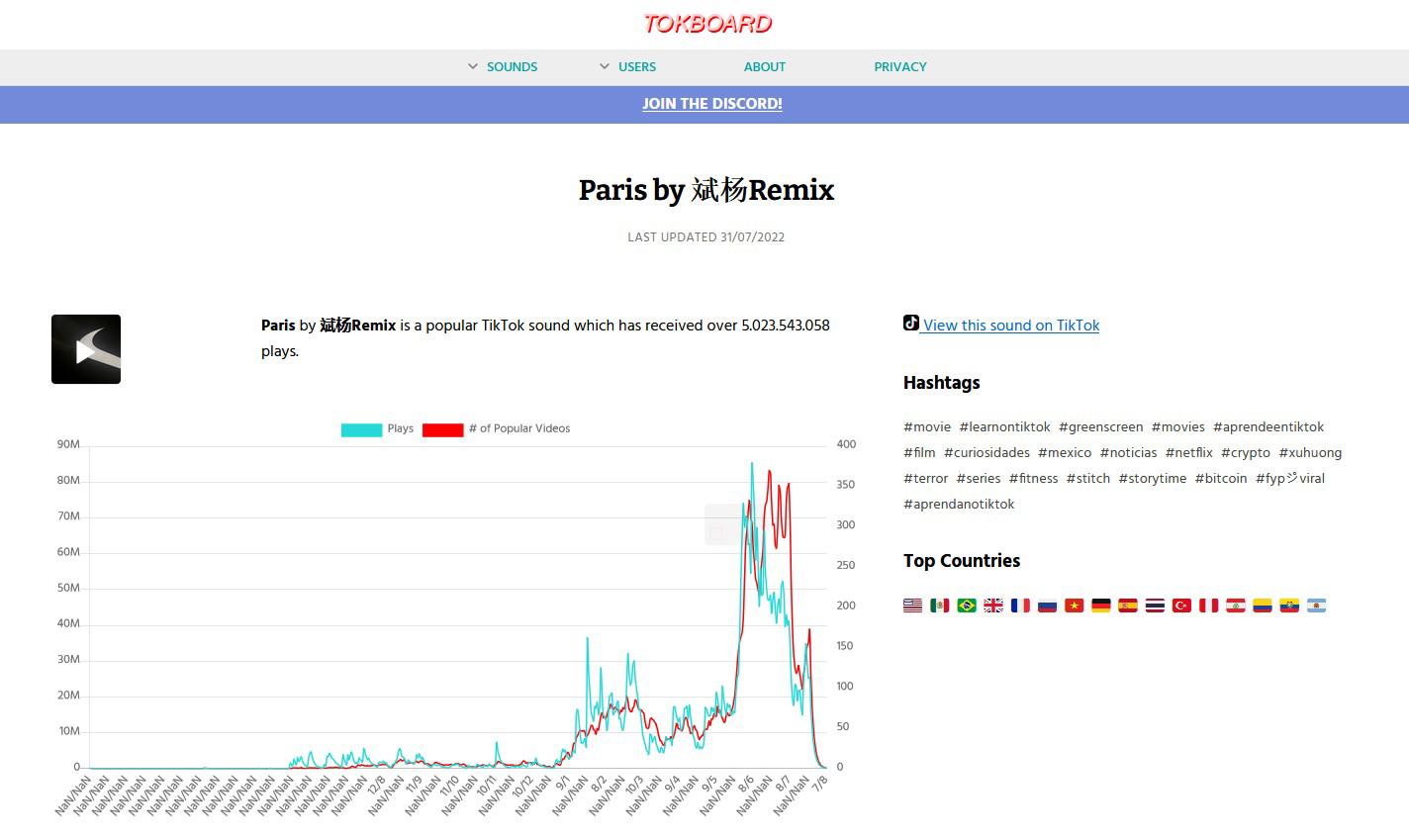This screenshot has height=840, width=1409.
Task: Open the #series hashtag
Action: click(979, 479)
